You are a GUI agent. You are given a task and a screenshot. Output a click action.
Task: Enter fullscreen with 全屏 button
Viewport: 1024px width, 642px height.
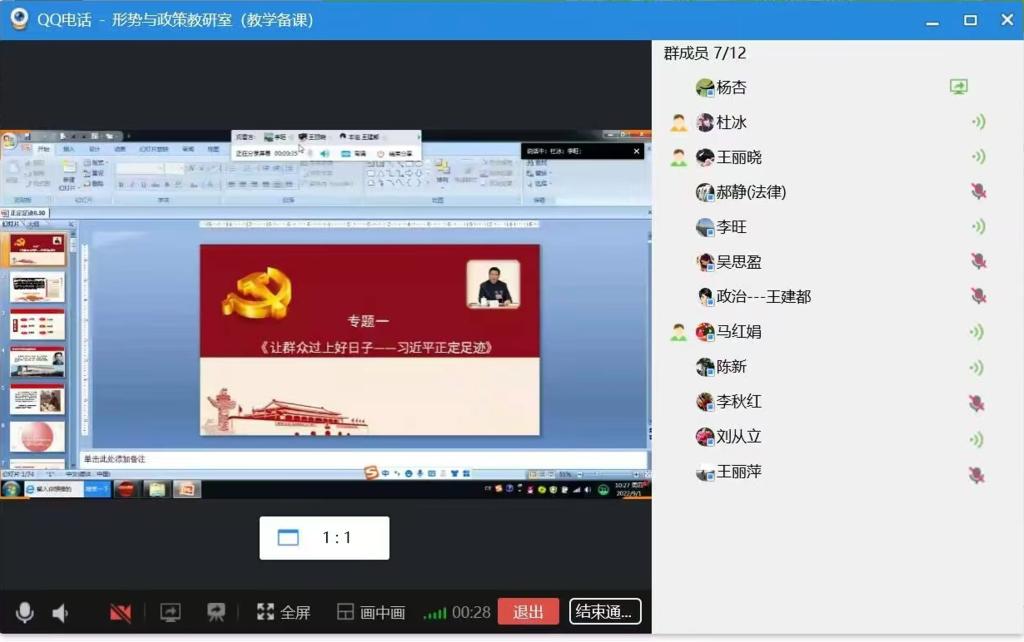tap(284, 612)
